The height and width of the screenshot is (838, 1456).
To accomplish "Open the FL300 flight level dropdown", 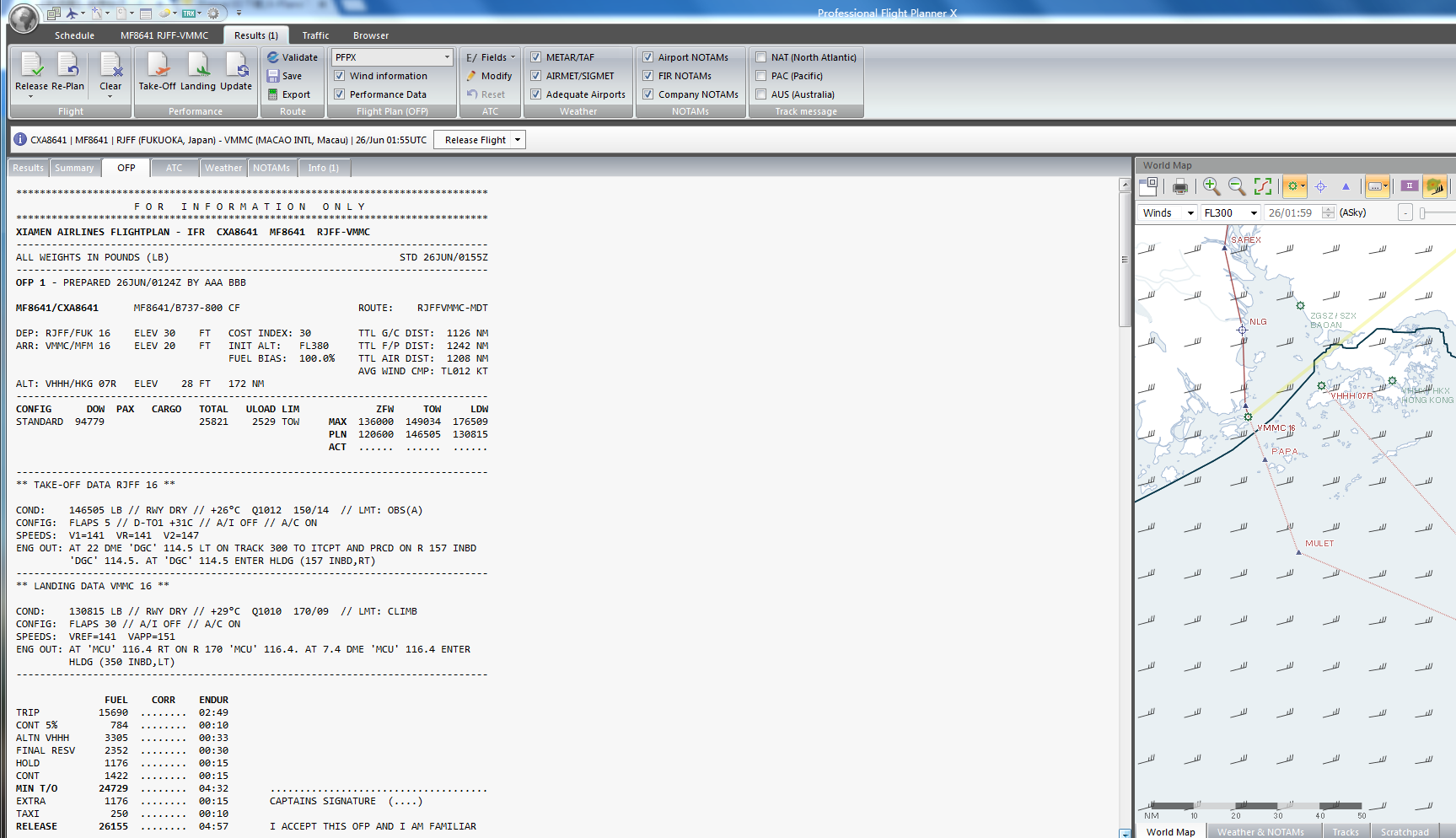I will (1231, 212).
